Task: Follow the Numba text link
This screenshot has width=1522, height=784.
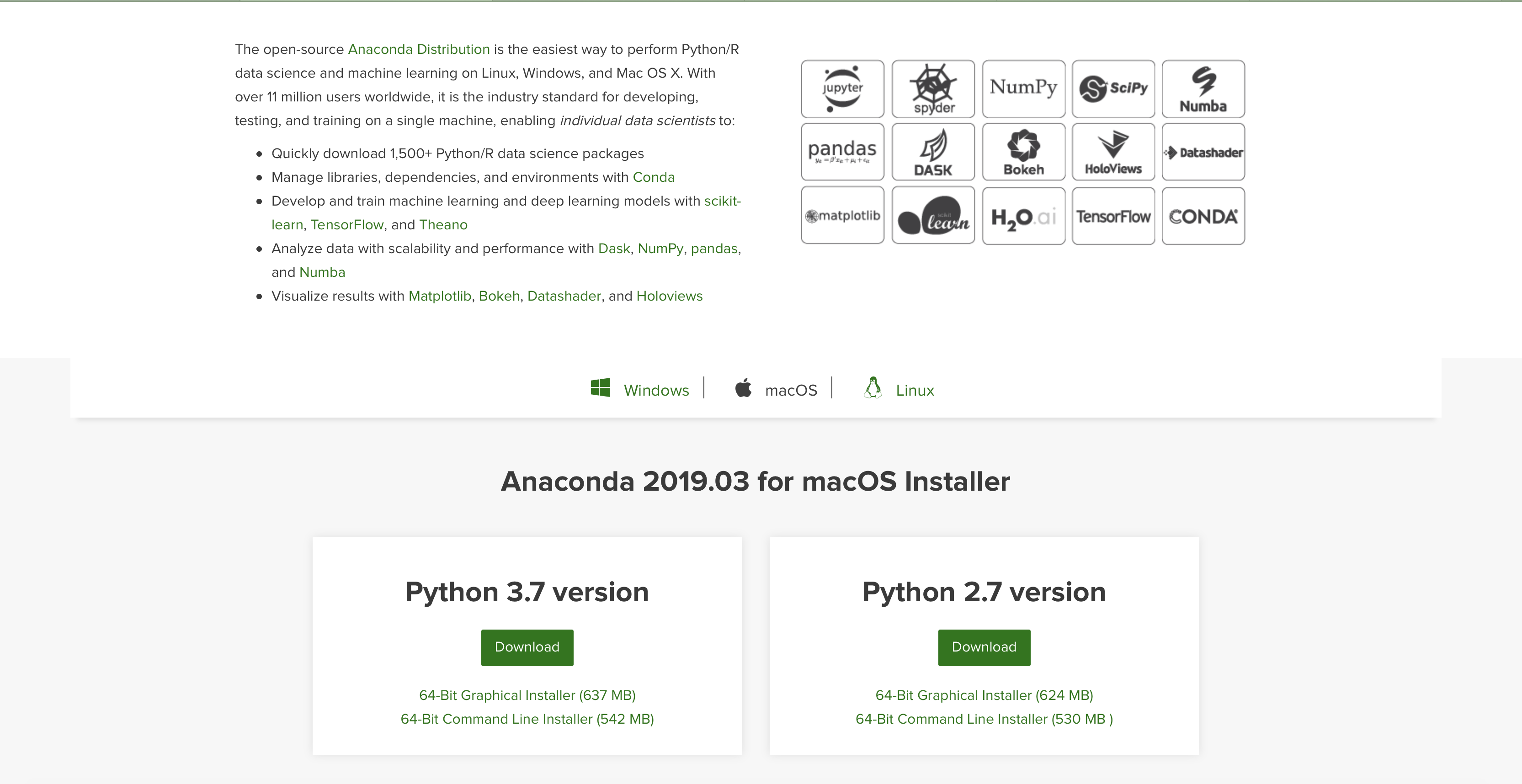Action: [322, 272]
